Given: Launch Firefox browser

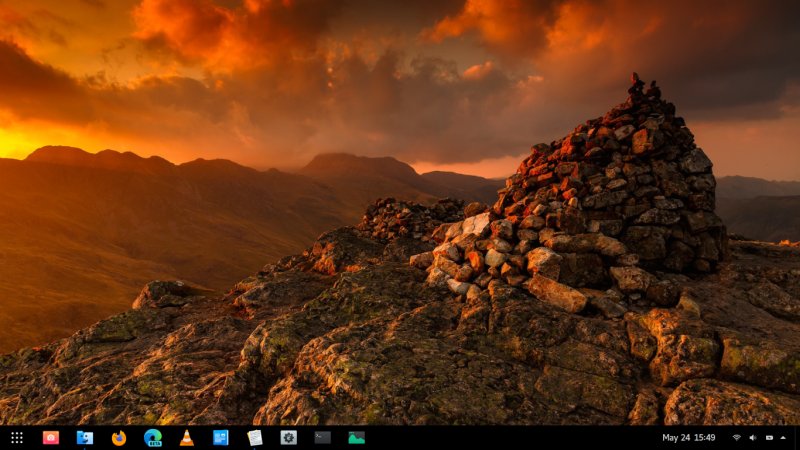Looking at the screenshot, I should pos(119,438).
